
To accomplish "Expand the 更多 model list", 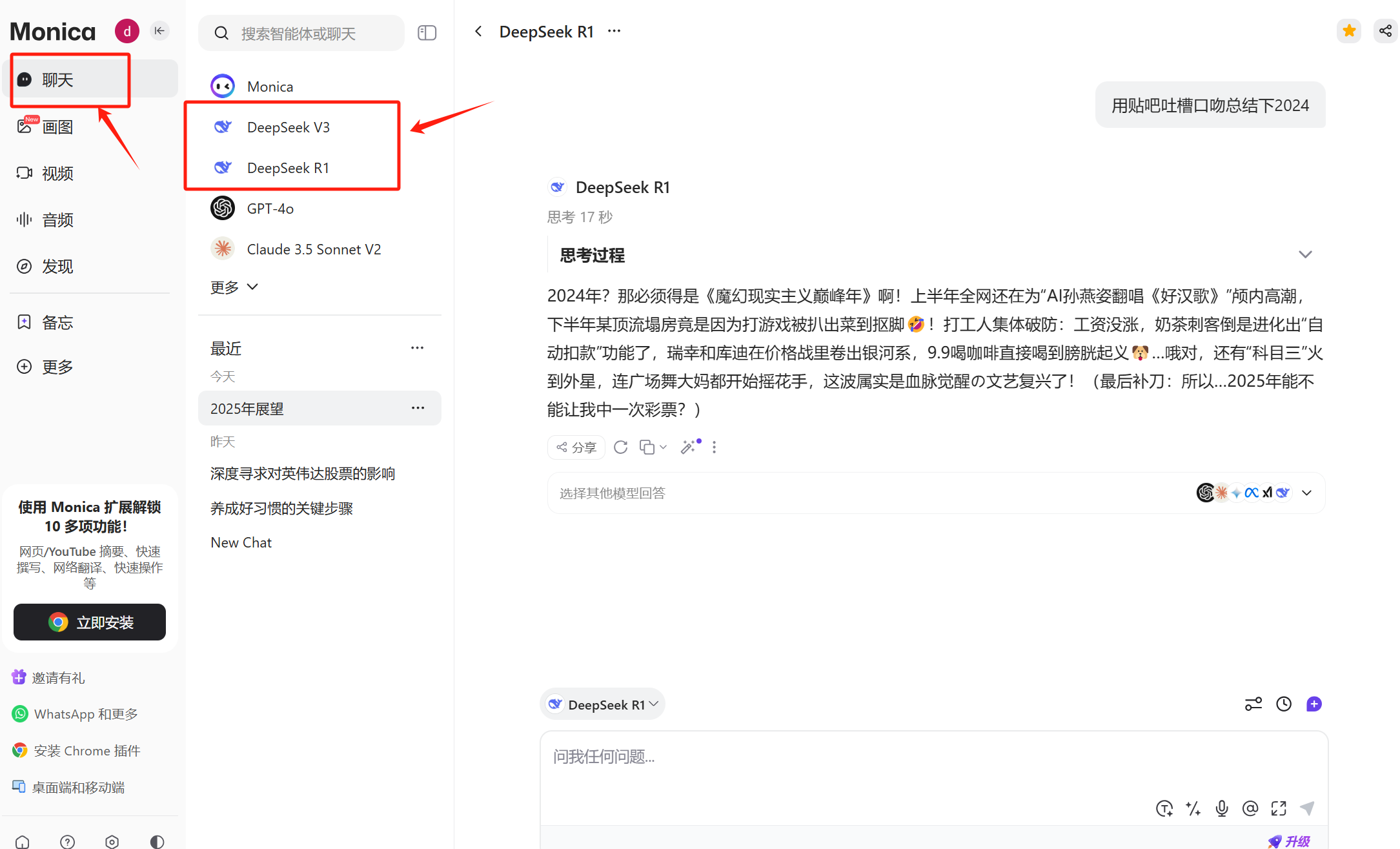I will click(234, 287).
